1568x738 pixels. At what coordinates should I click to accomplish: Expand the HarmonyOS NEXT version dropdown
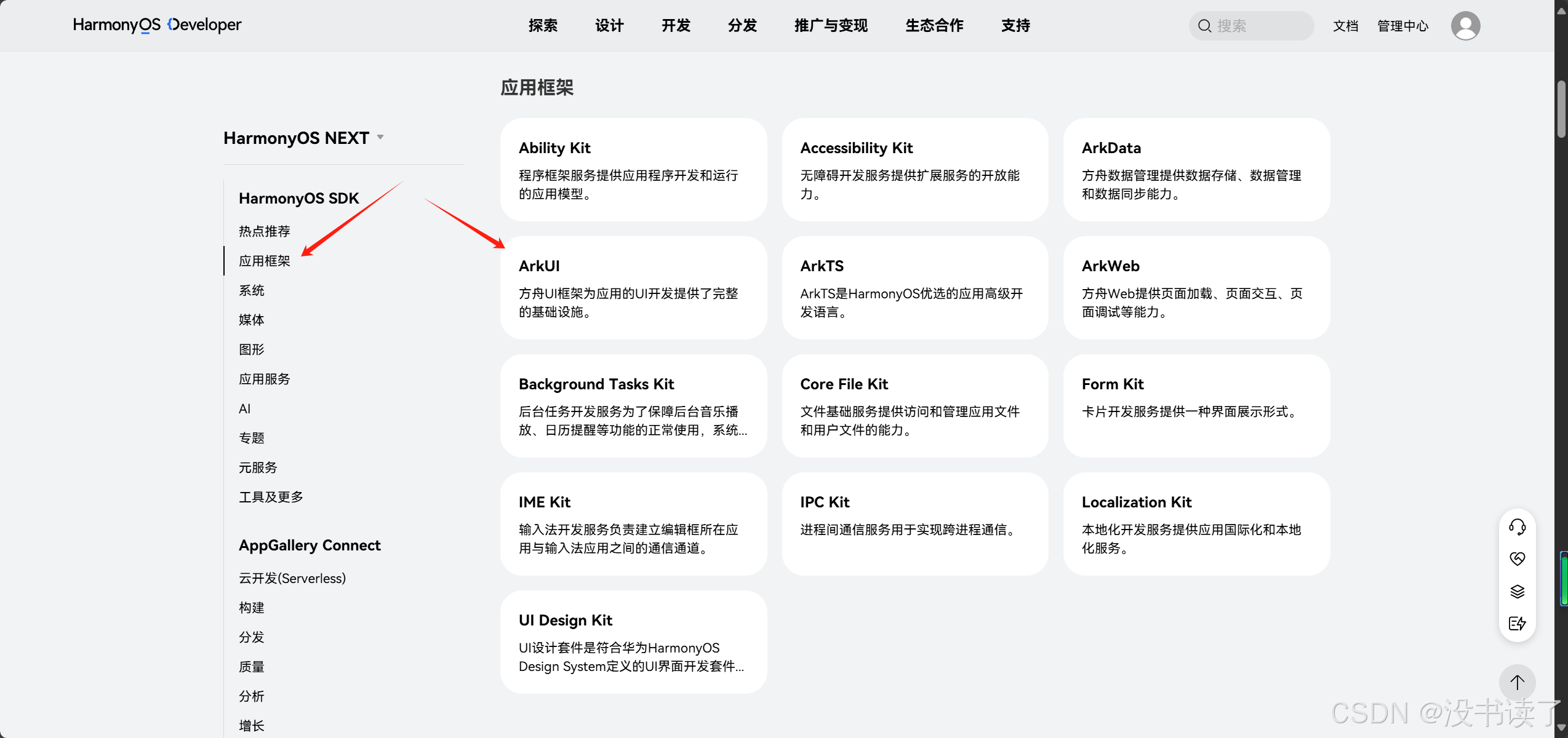tap(380, 137)
